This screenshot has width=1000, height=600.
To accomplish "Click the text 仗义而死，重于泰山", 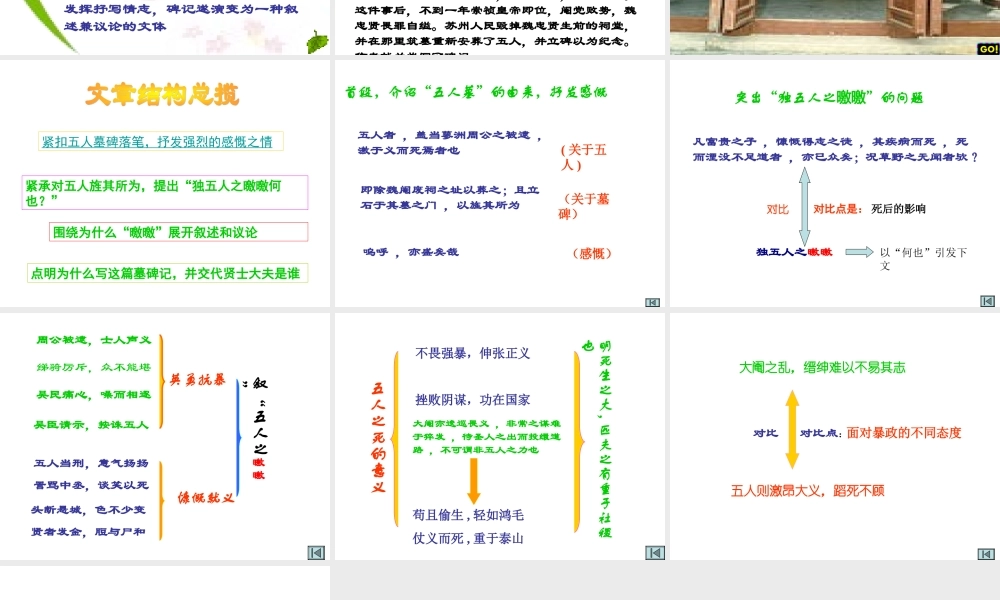I will click(x=468, y=539).
